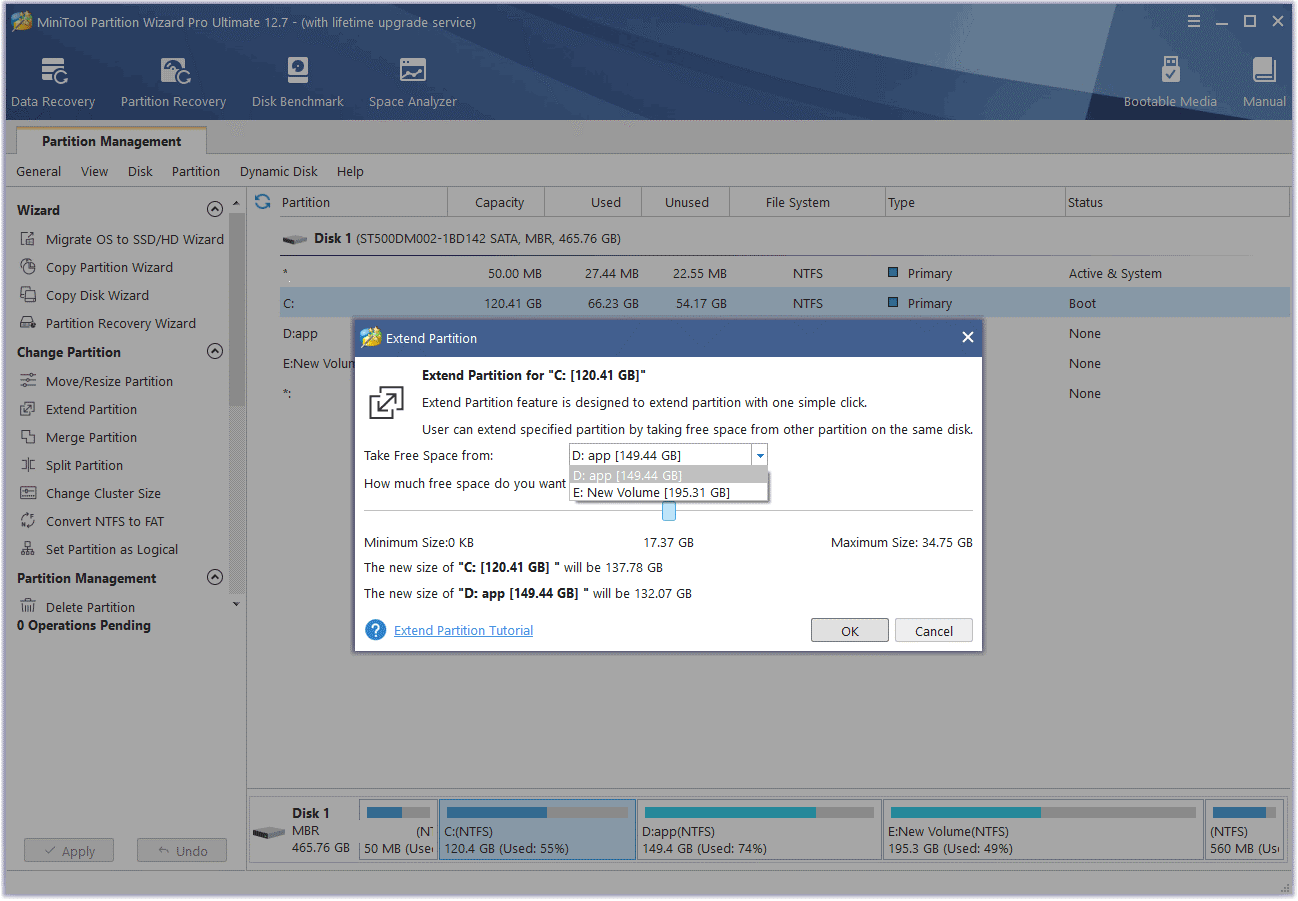Launch Copy Disk Wizard
Viewport: 1298px width, 901px height.
(84, 295)
